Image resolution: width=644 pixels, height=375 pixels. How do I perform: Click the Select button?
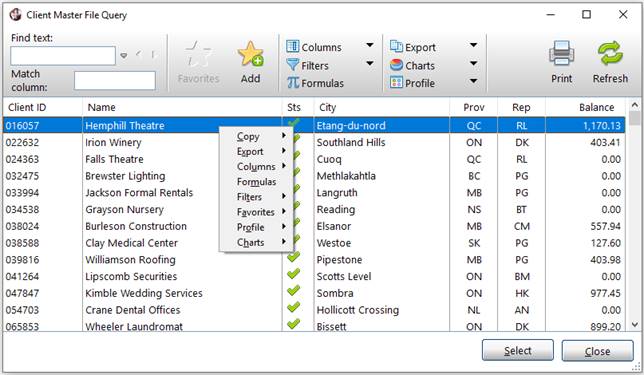click(x=518, y=350)
